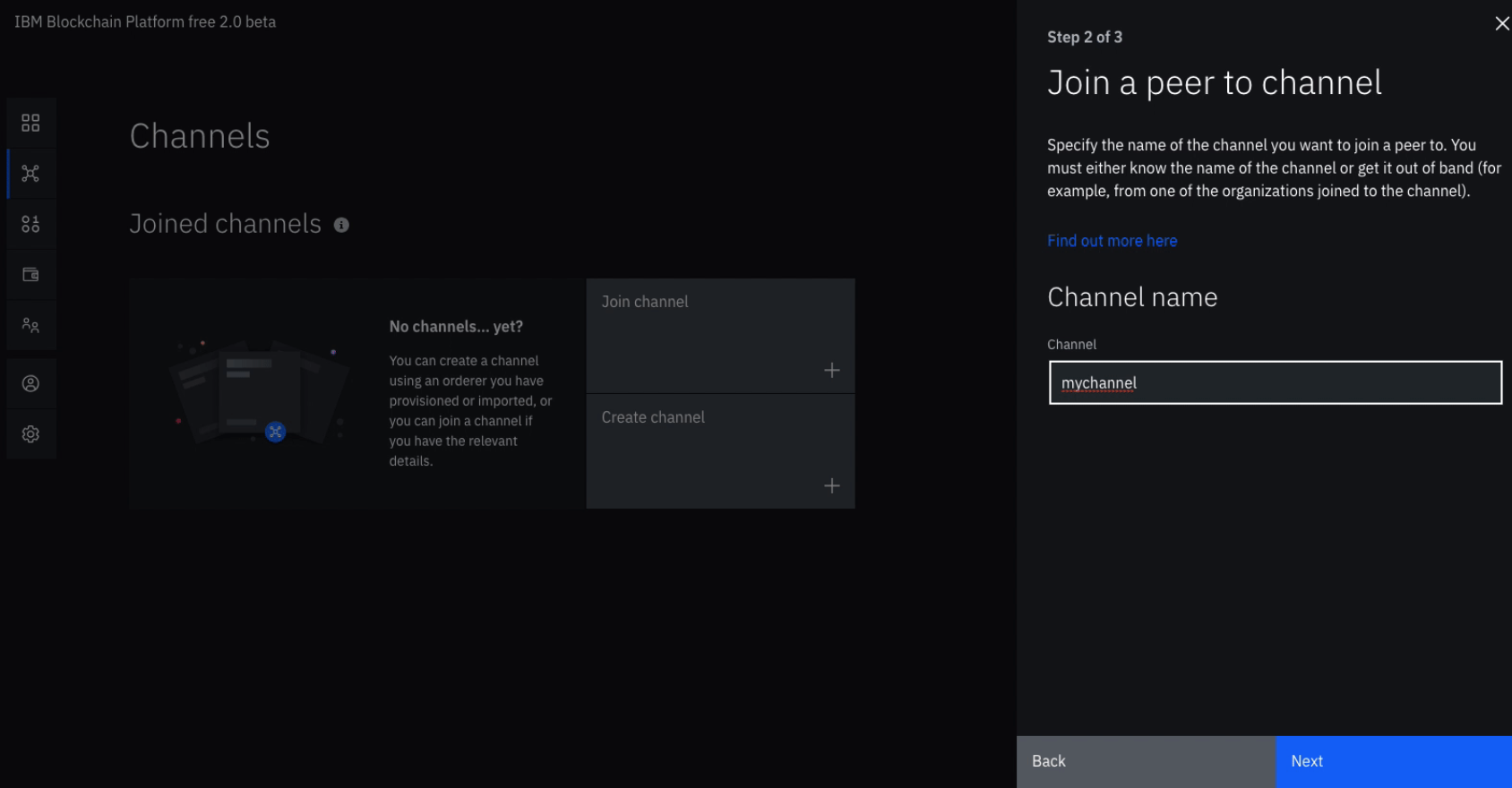This screenshot has height=788, width=1512.
Task: Open the Wallet icon in sidebar
Action: click(30, 275)
